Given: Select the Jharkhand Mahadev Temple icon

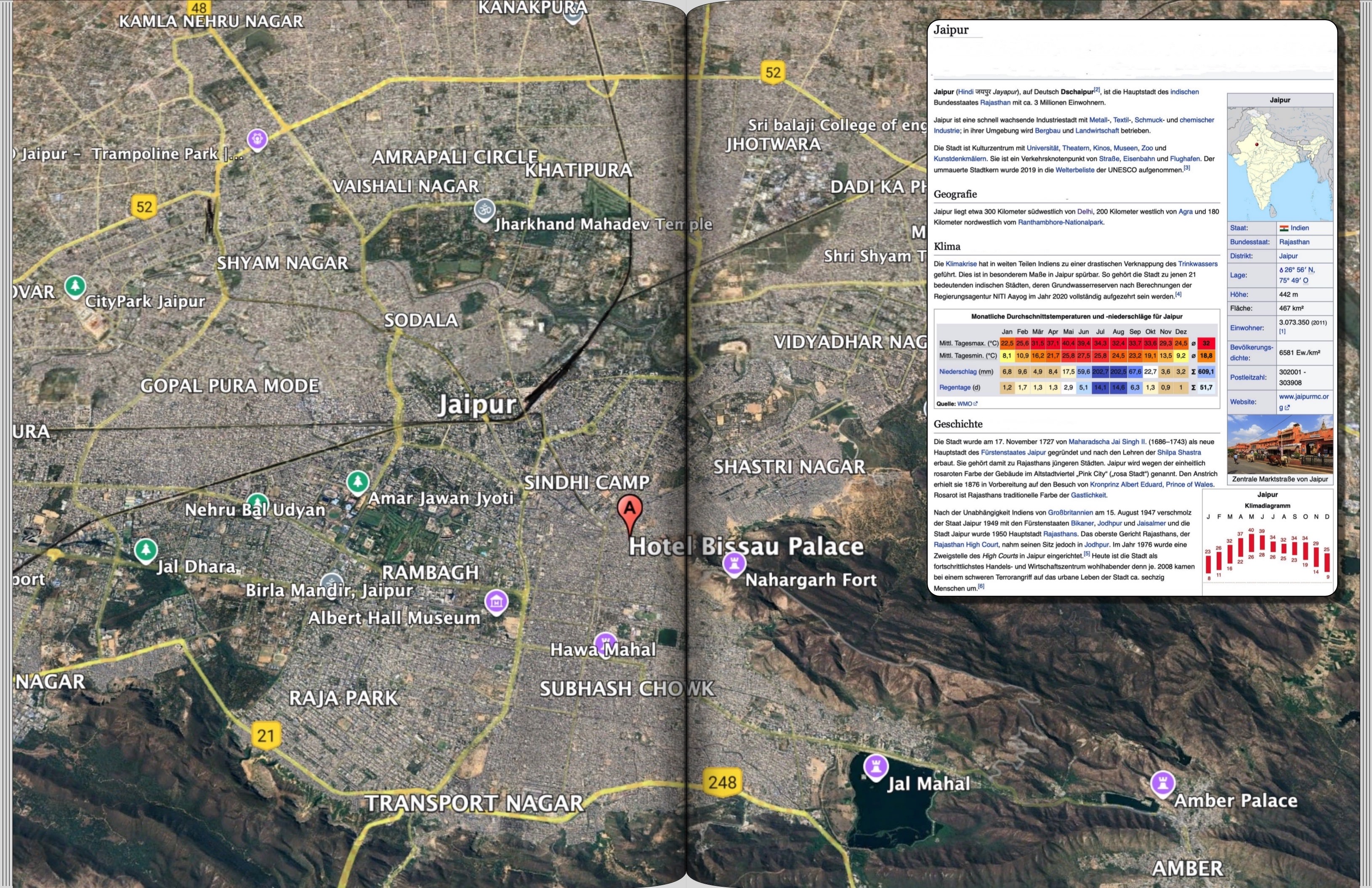Looking at the screenshot, I should (x=485, y=211).
